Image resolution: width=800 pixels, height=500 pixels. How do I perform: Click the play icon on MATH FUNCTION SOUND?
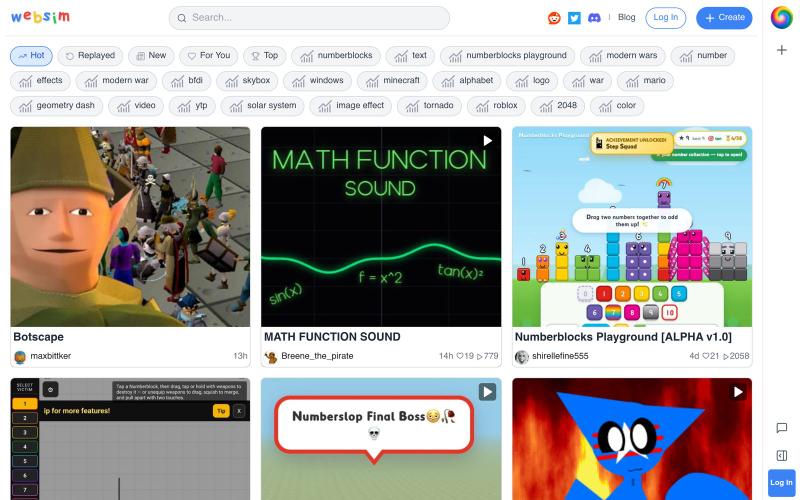(487, 140)
